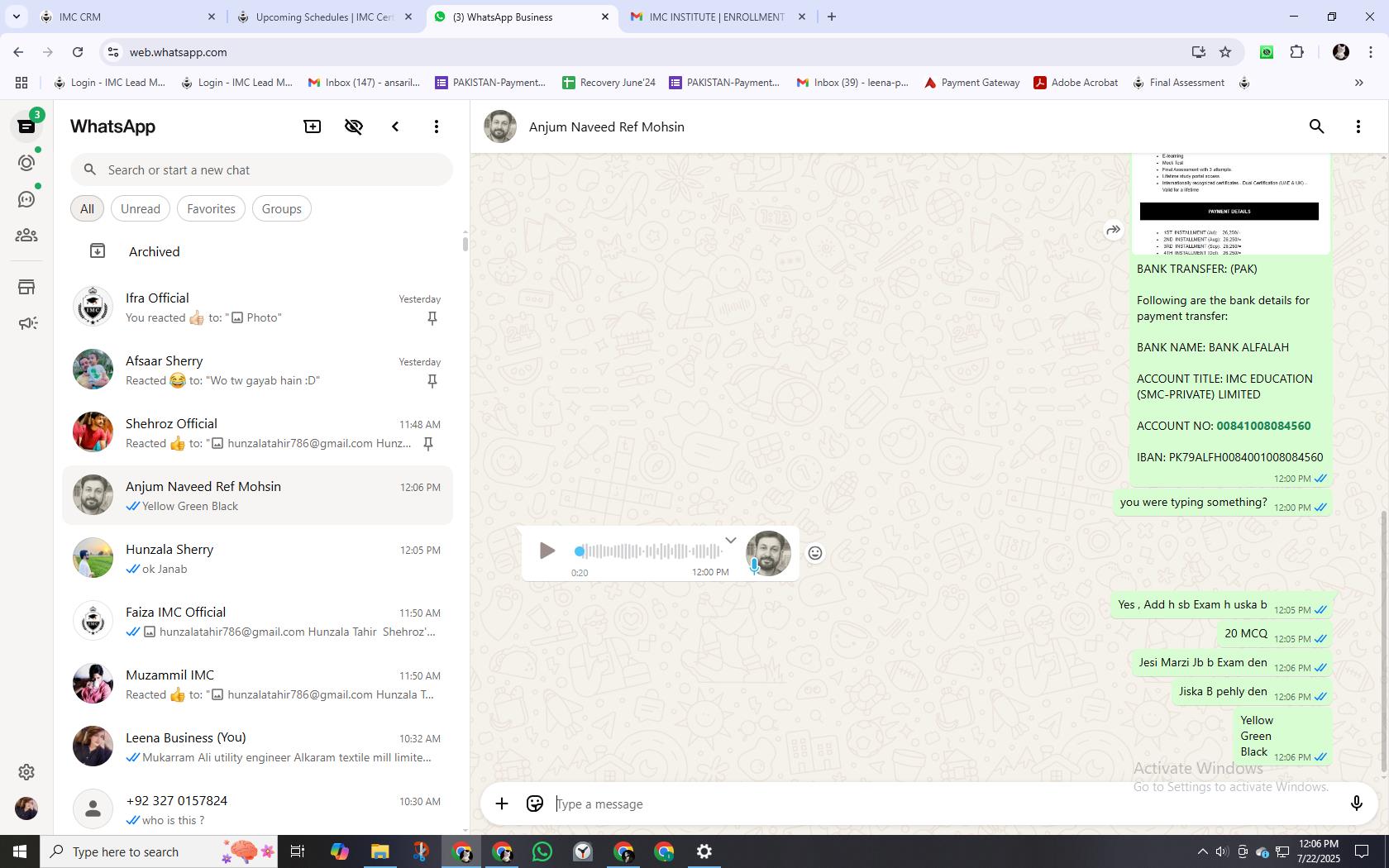Select the Groups chat filter
The height and width of the screenshot is (868, 1389).
click(282, 209)
